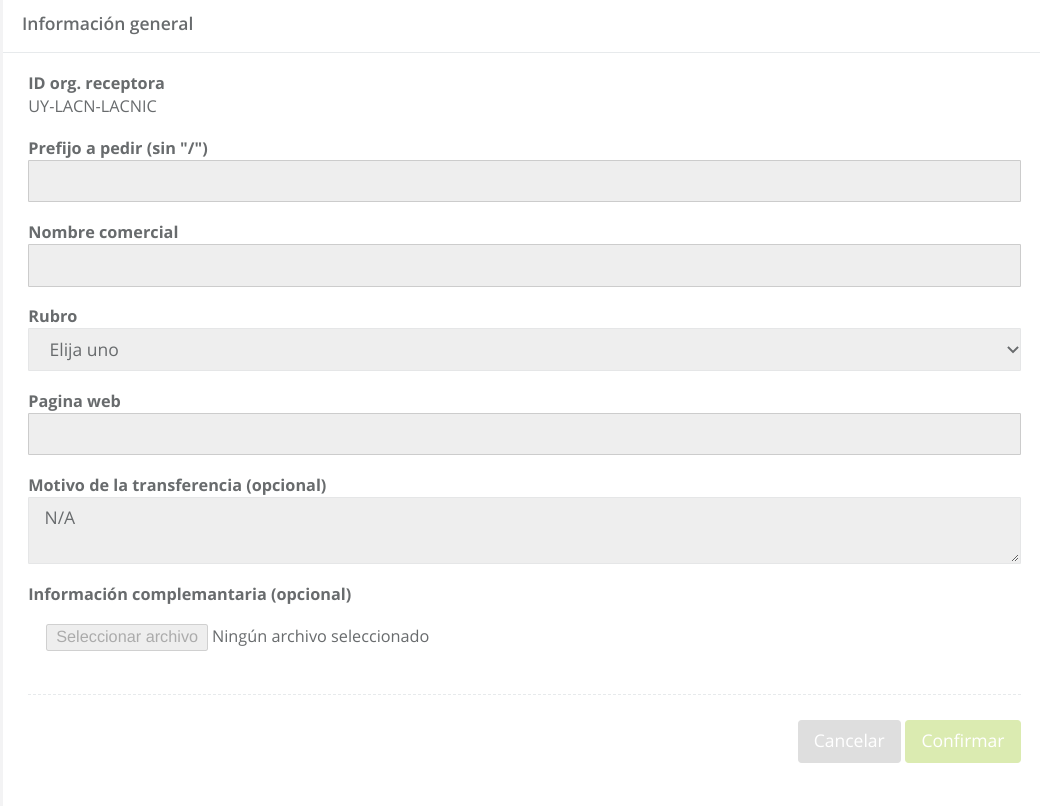This screenshot has width=1040, height=806.
Task: Click the ID org. receptora label
Action: tap(96, 83)
